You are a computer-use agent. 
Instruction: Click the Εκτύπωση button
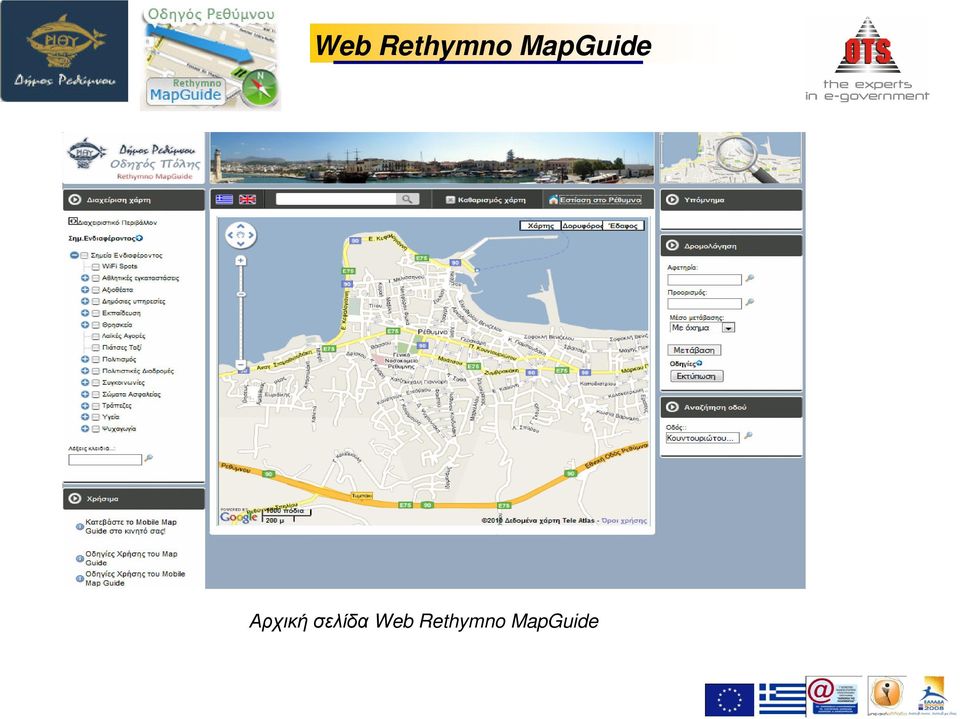[697, 376]
